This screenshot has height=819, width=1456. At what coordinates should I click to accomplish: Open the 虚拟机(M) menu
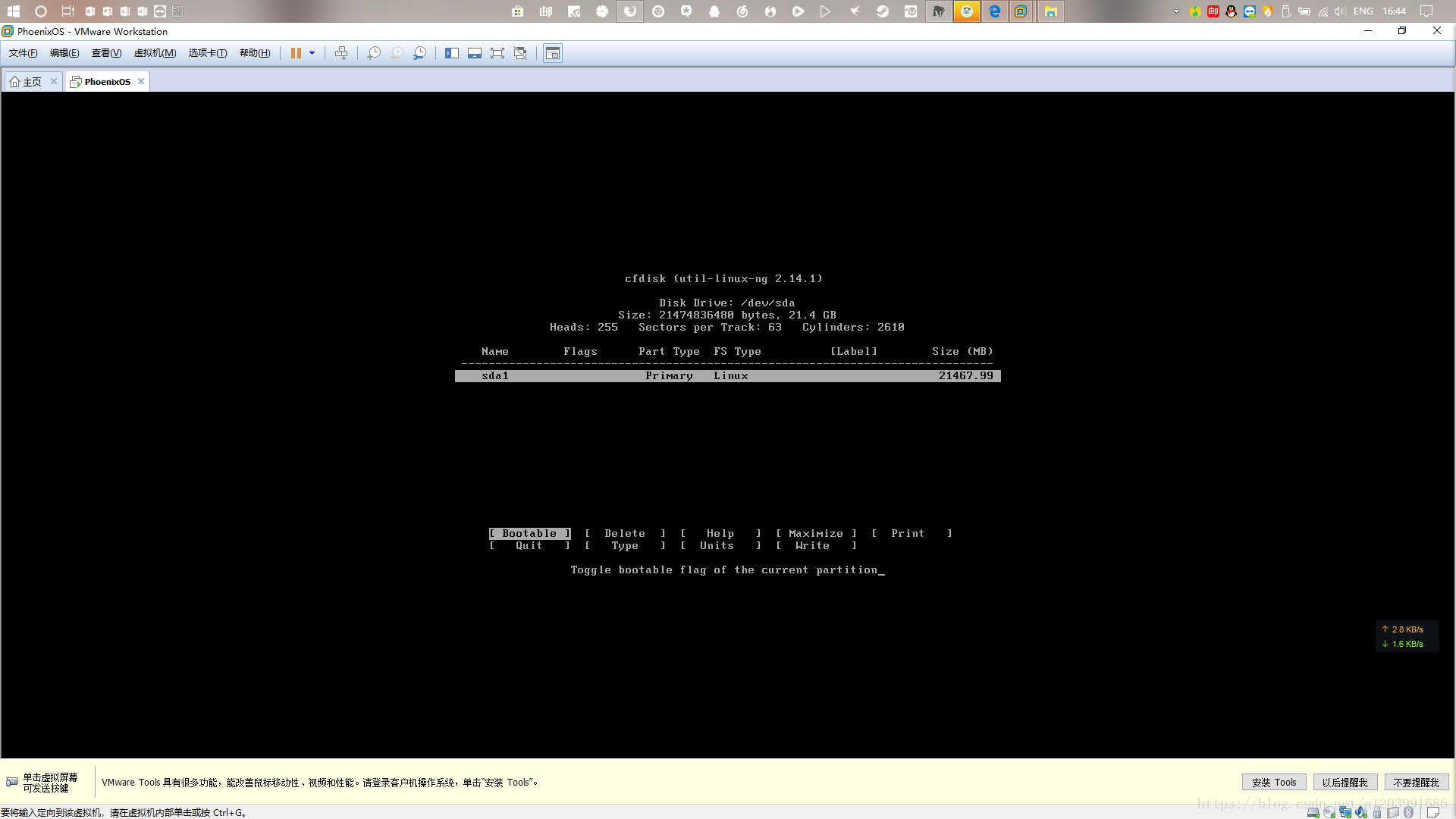(155, 53)
